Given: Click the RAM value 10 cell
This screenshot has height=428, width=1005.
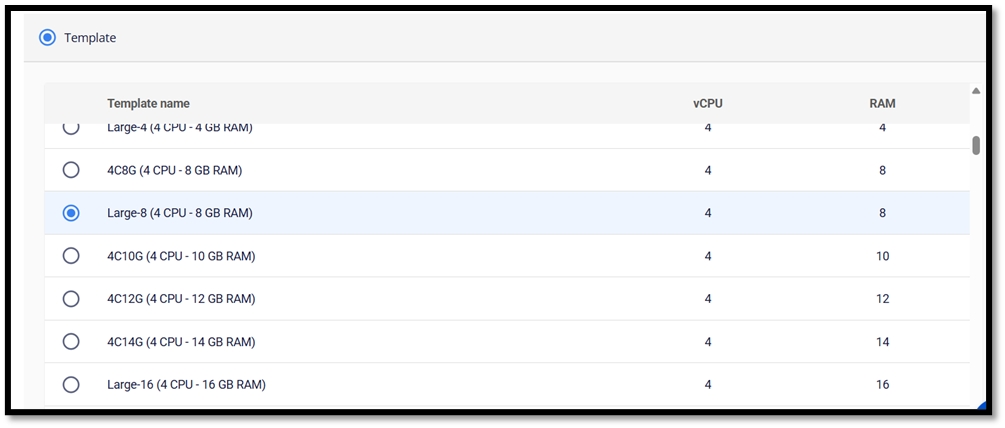Looking at the screenshot, I should (882, 256).
